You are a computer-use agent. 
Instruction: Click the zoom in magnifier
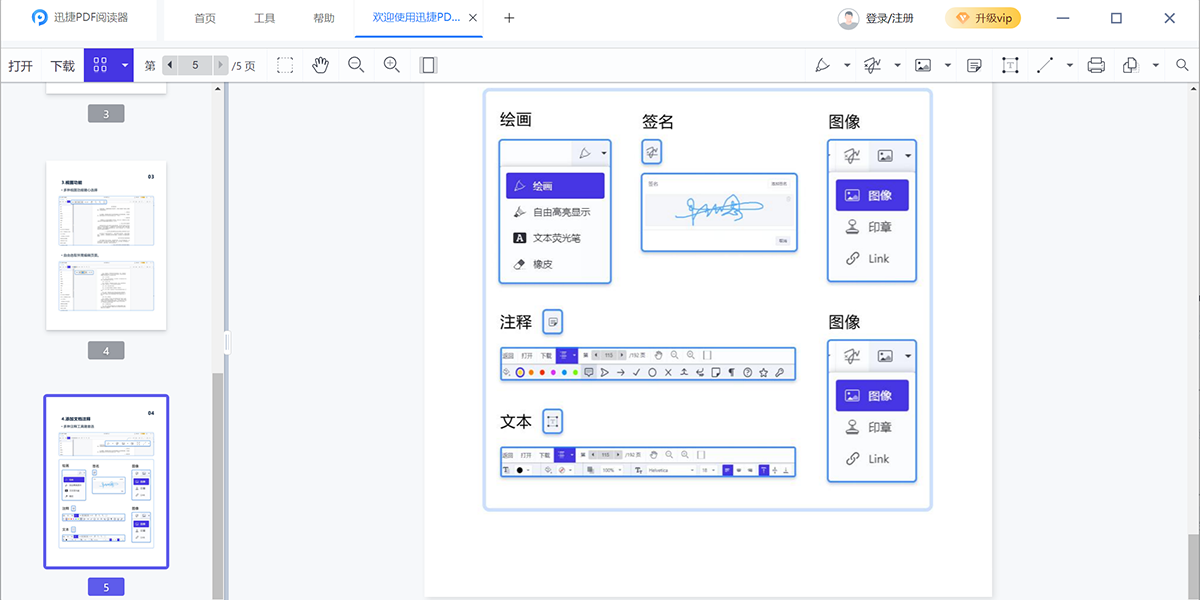click(392, 65)
